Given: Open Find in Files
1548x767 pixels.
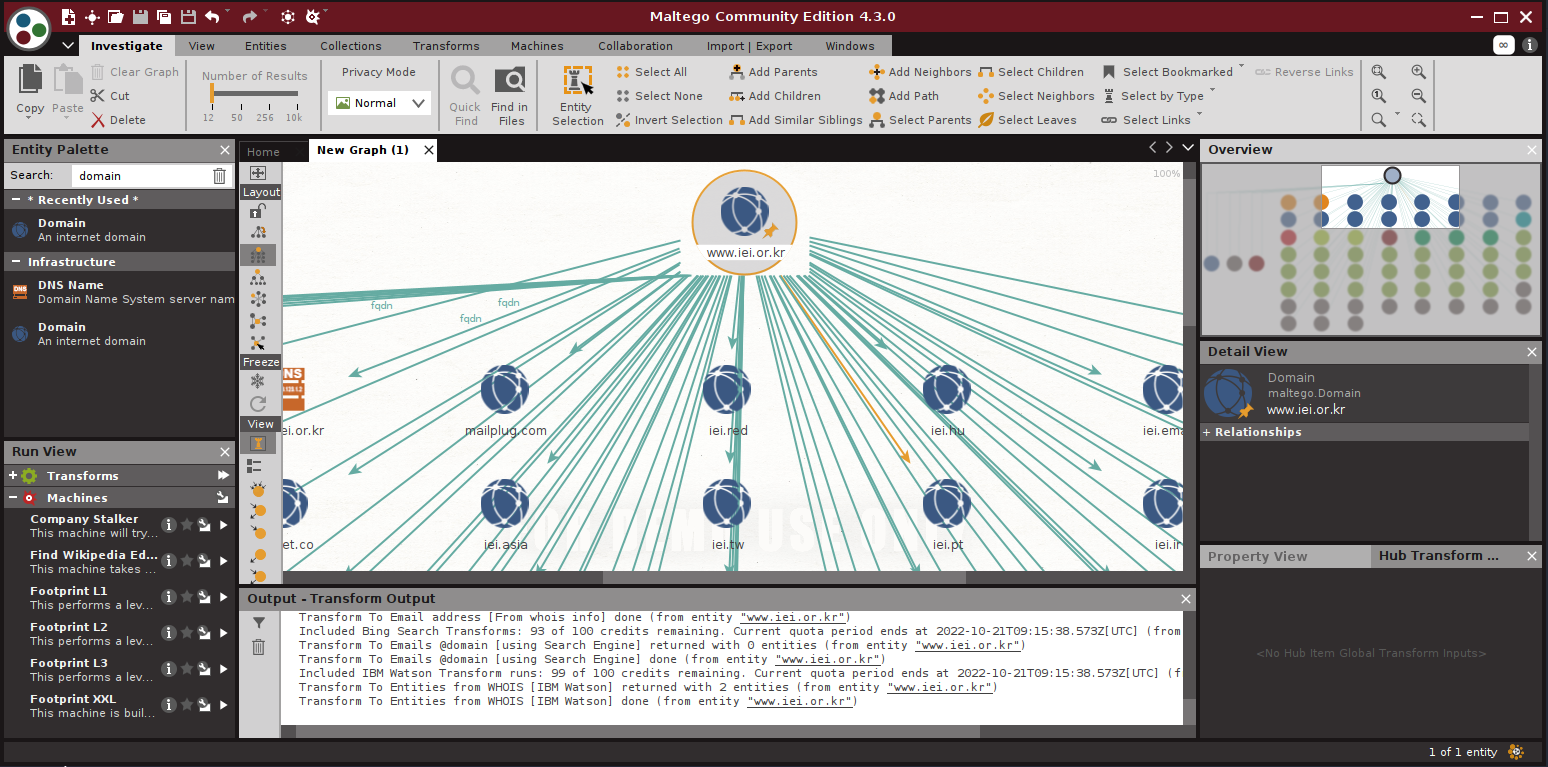Looking at the screenshot, I should pos(510,96).
